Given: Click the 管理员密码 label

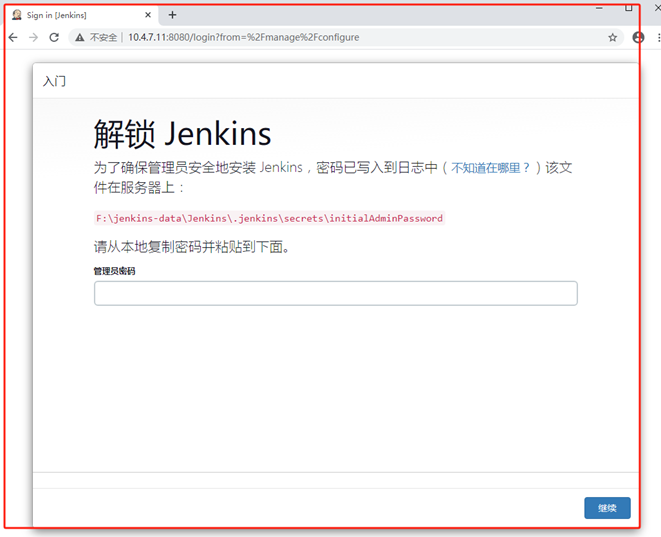Looking at the screenshot, I should [114, 271].
